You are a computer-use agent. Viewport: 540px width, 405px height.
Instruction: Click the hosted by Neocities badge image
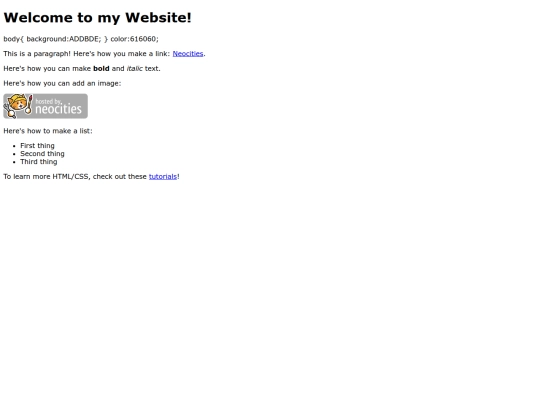45,106
